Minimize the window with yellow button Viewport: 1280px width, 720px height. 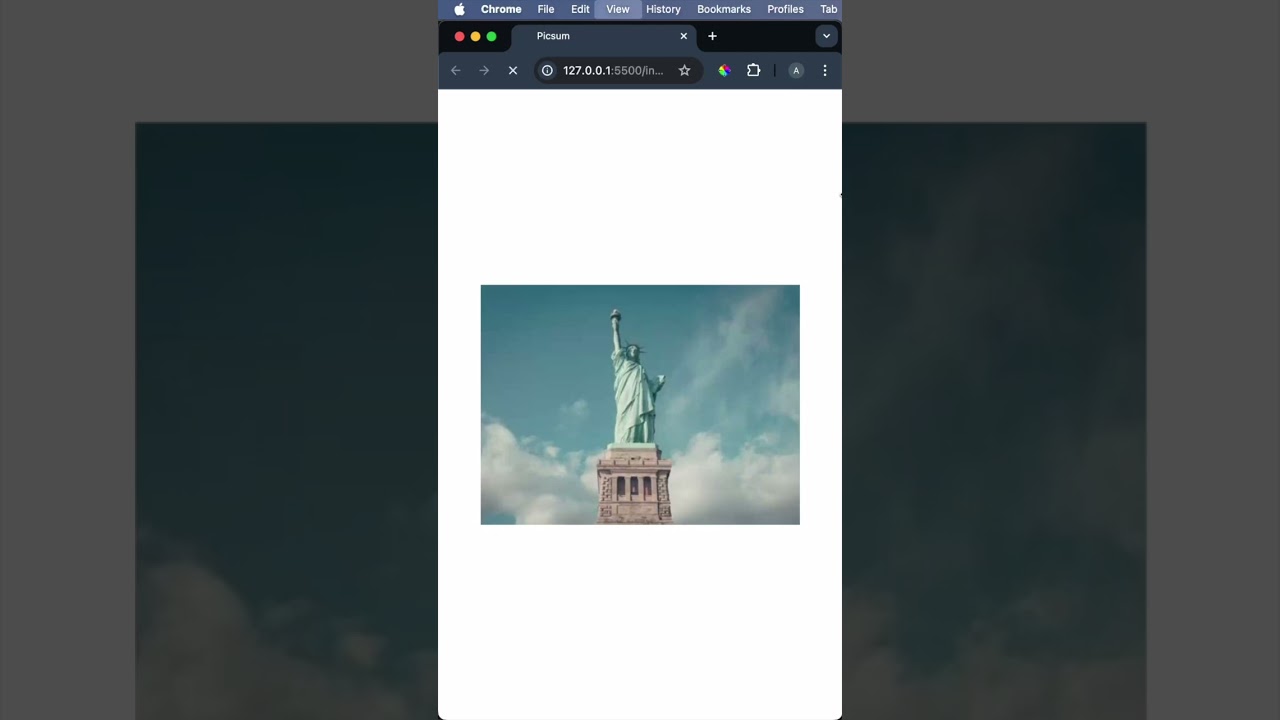(476, 36)
